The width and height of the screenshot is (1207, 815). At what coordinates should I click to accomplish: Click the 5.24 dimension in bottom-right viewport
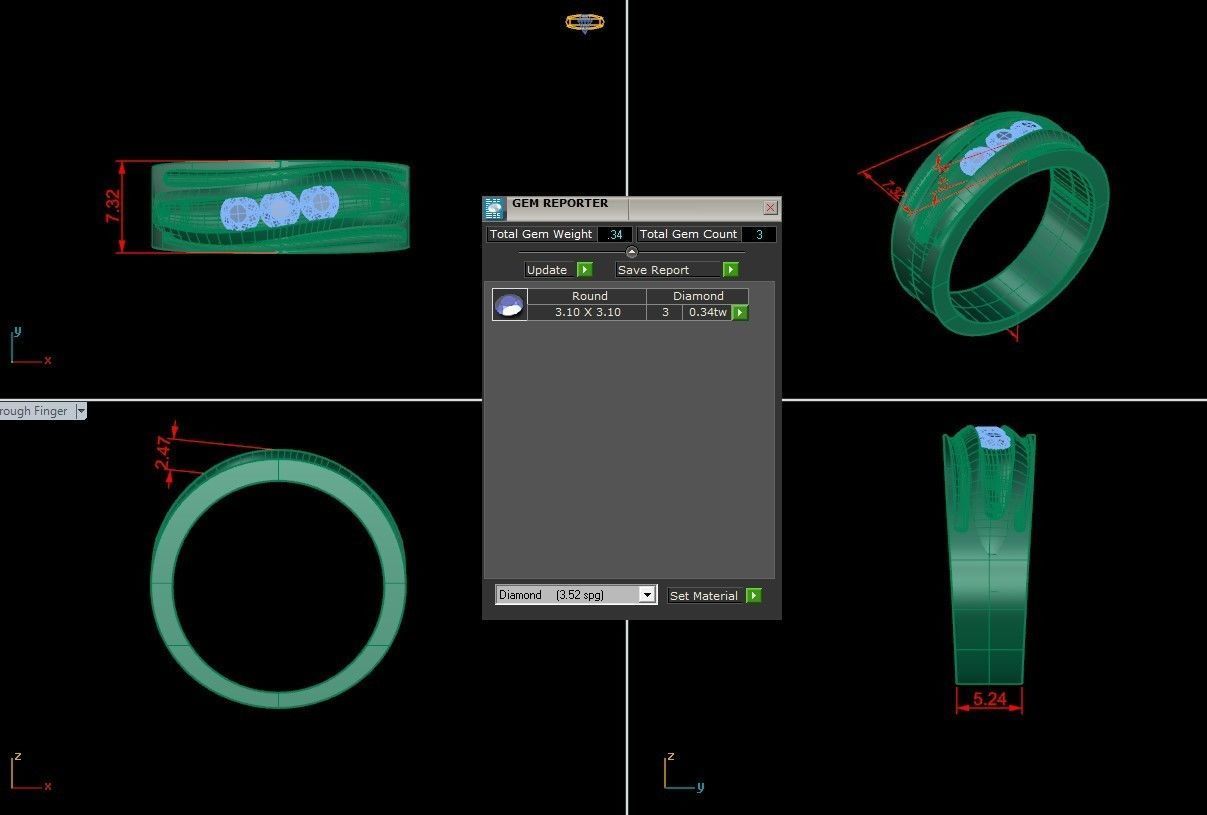pos(990,699)
